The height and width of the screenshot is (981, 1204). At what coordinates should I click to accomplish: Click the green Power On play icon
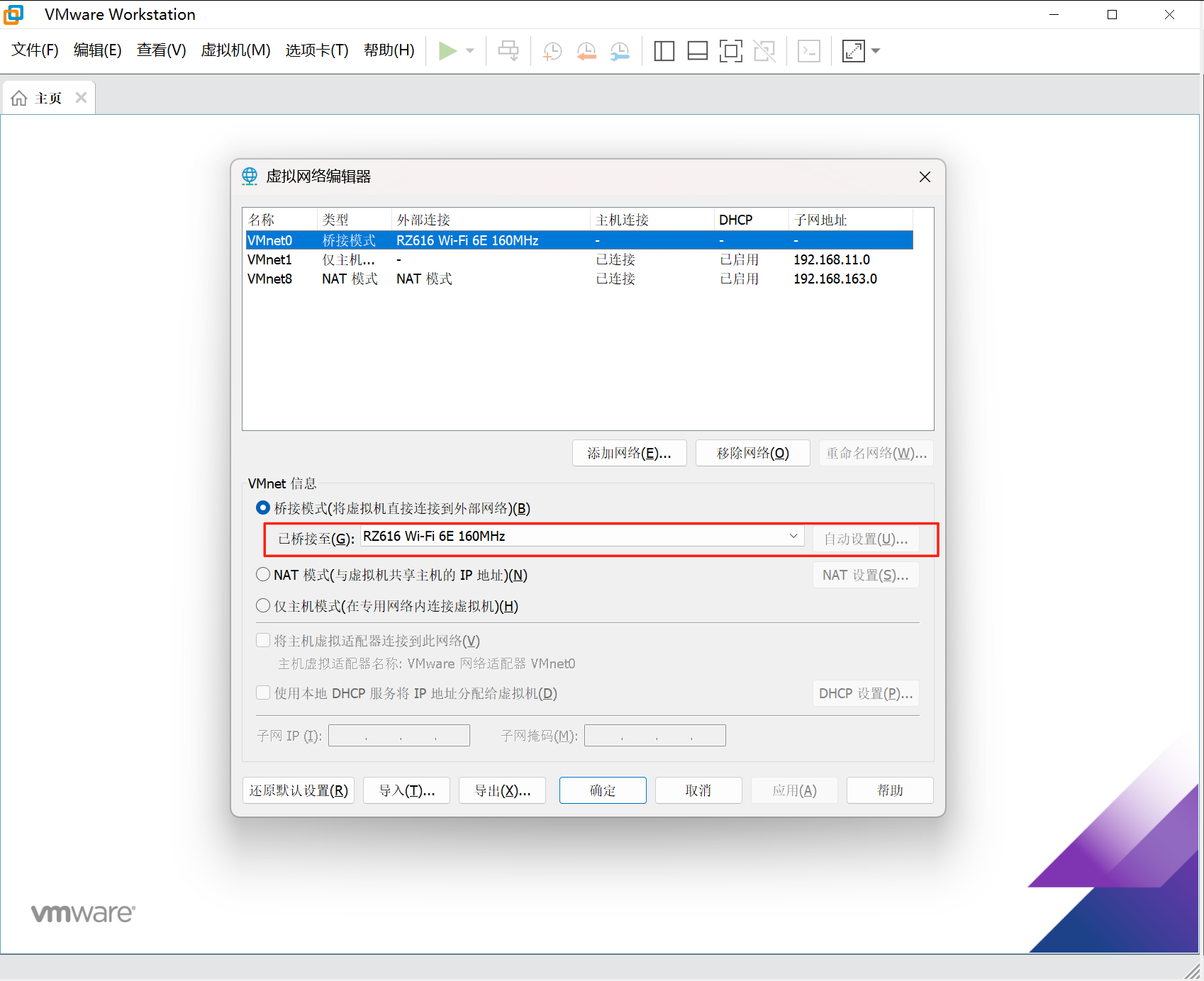tap(447, 50)
